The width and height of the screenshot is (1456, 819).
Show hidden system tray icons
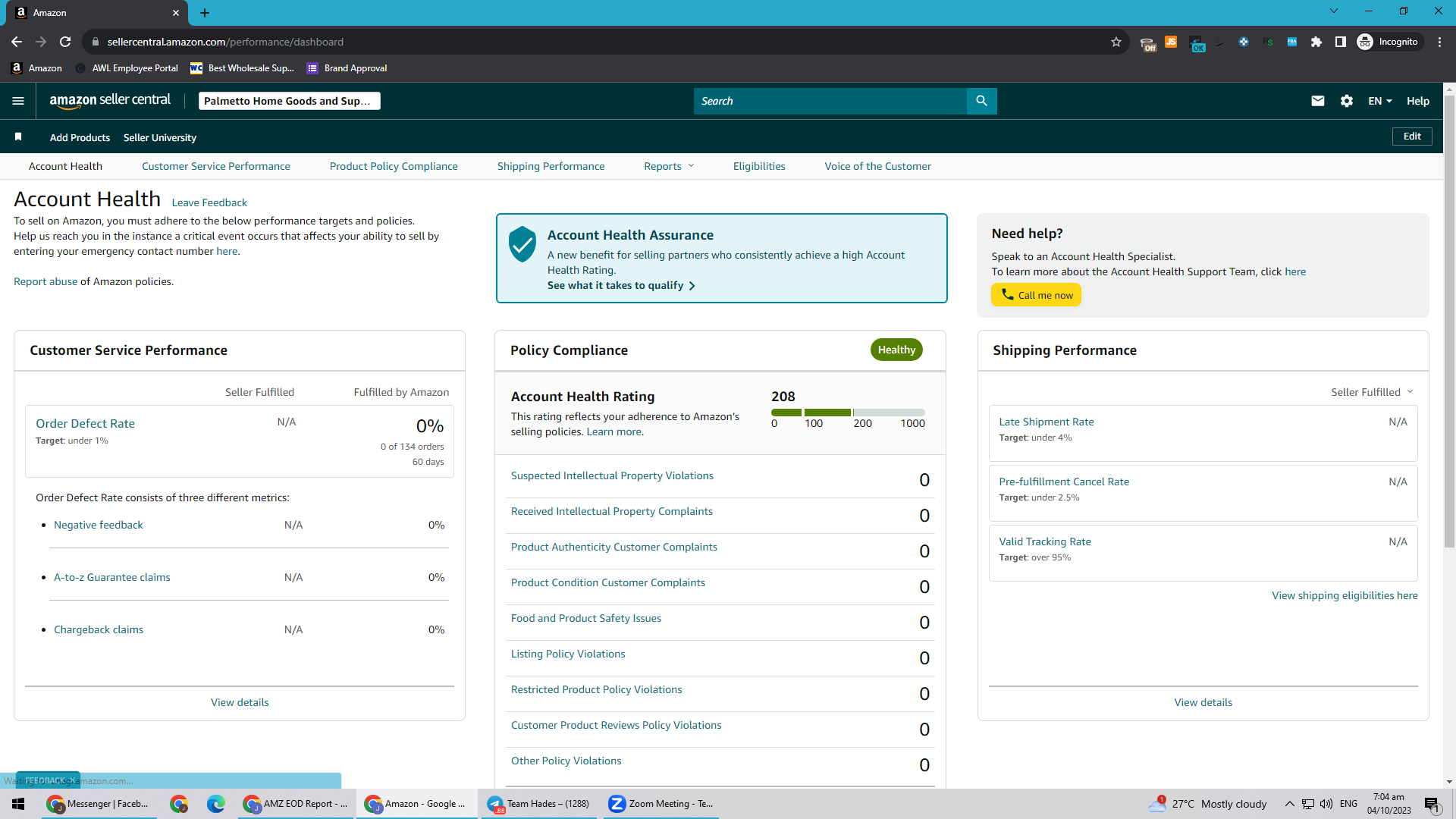[1289, 804]
